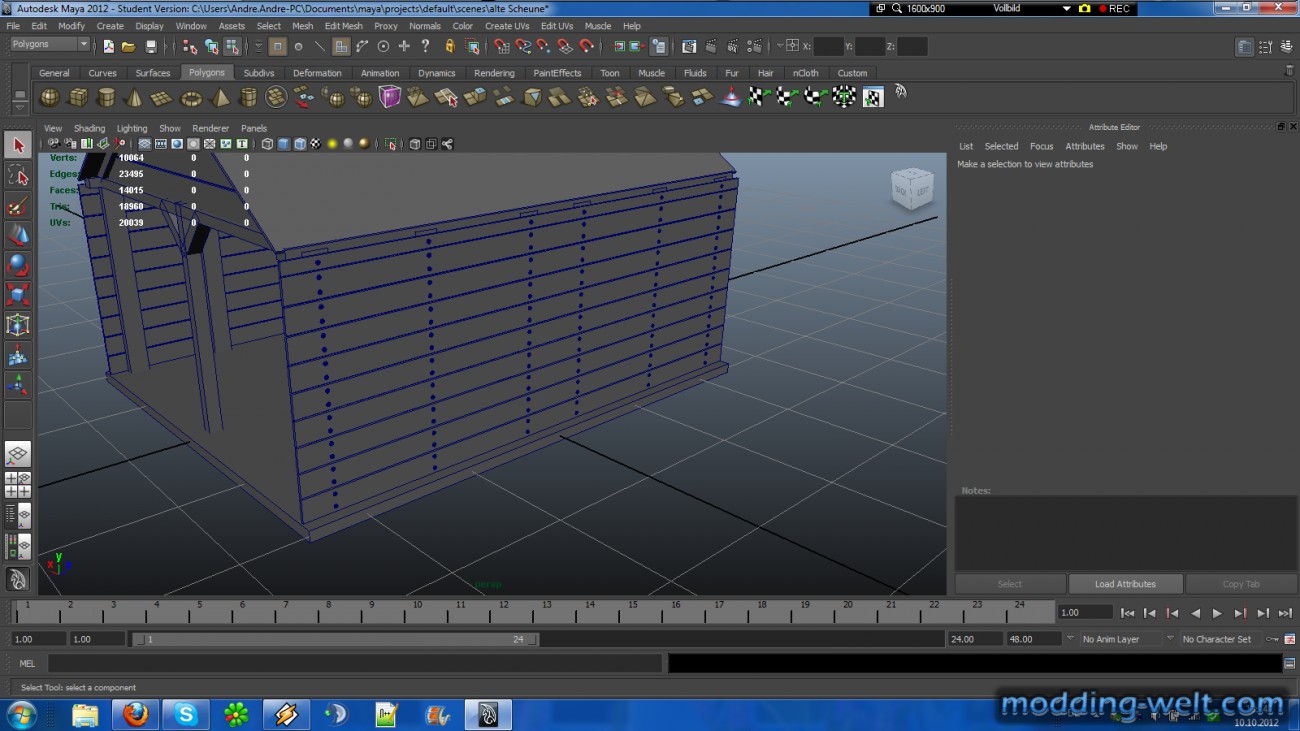Activate the Select tool arrow
This screenshot has width=1300, height=731.
point(18,145)
